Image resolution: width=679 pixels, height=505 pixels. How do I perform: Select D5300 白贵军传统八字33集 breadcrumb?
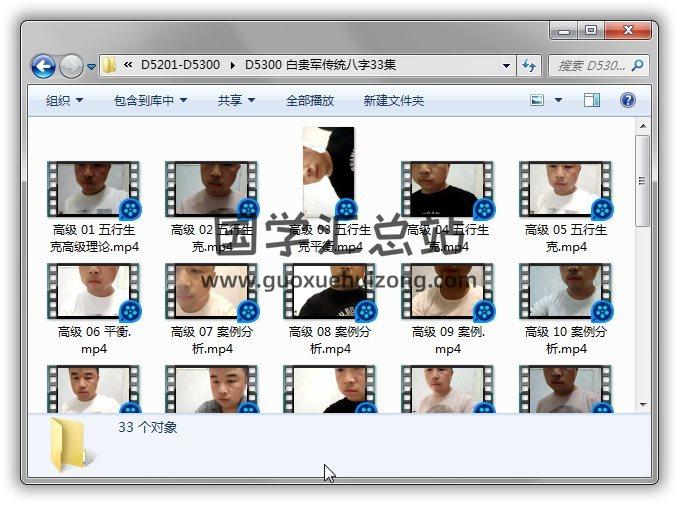320,65
